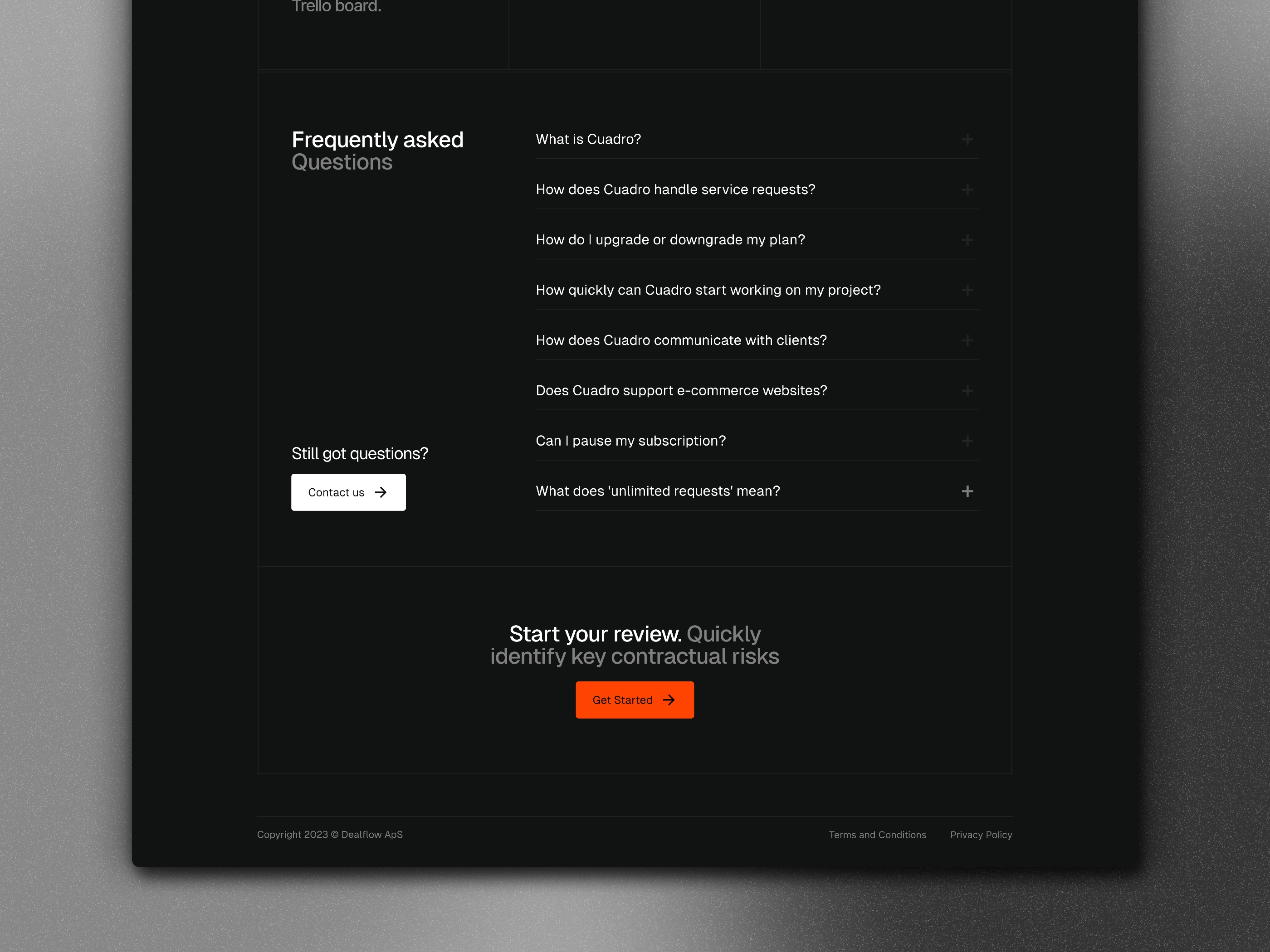This screenshot has height=952, width=1270.
Task: Click the plus icon next to 'Can I pause my subscription?'
Action: (967, 441)
